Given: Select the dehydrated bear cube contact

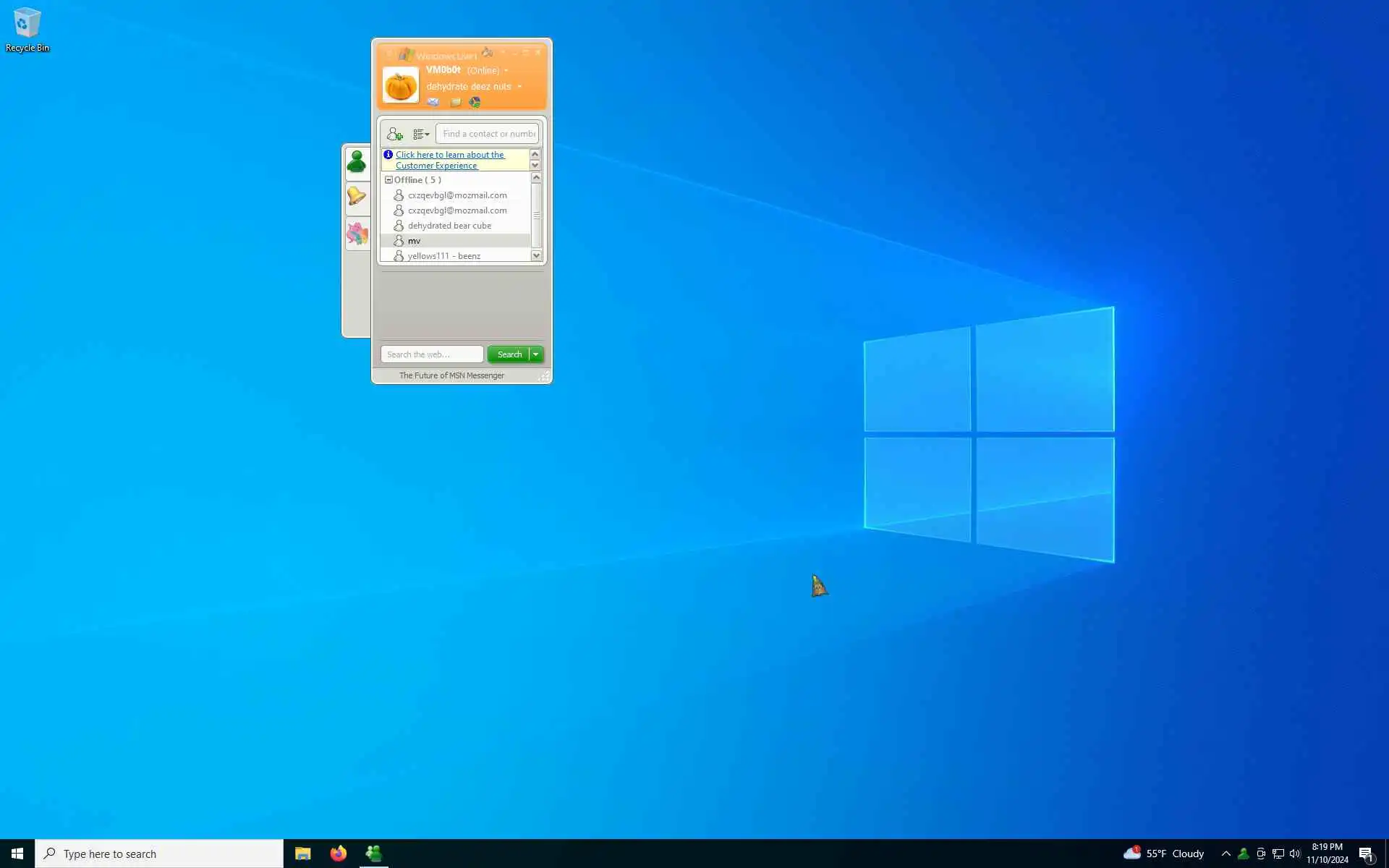Looking at the screenshot, I should 449,226.
